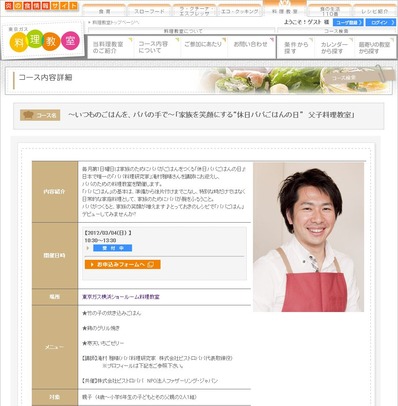Viewport: 398px width, 406px height.
Task: Click the 対象 row header
Action: pyautogui.click(x=55, y=397)
